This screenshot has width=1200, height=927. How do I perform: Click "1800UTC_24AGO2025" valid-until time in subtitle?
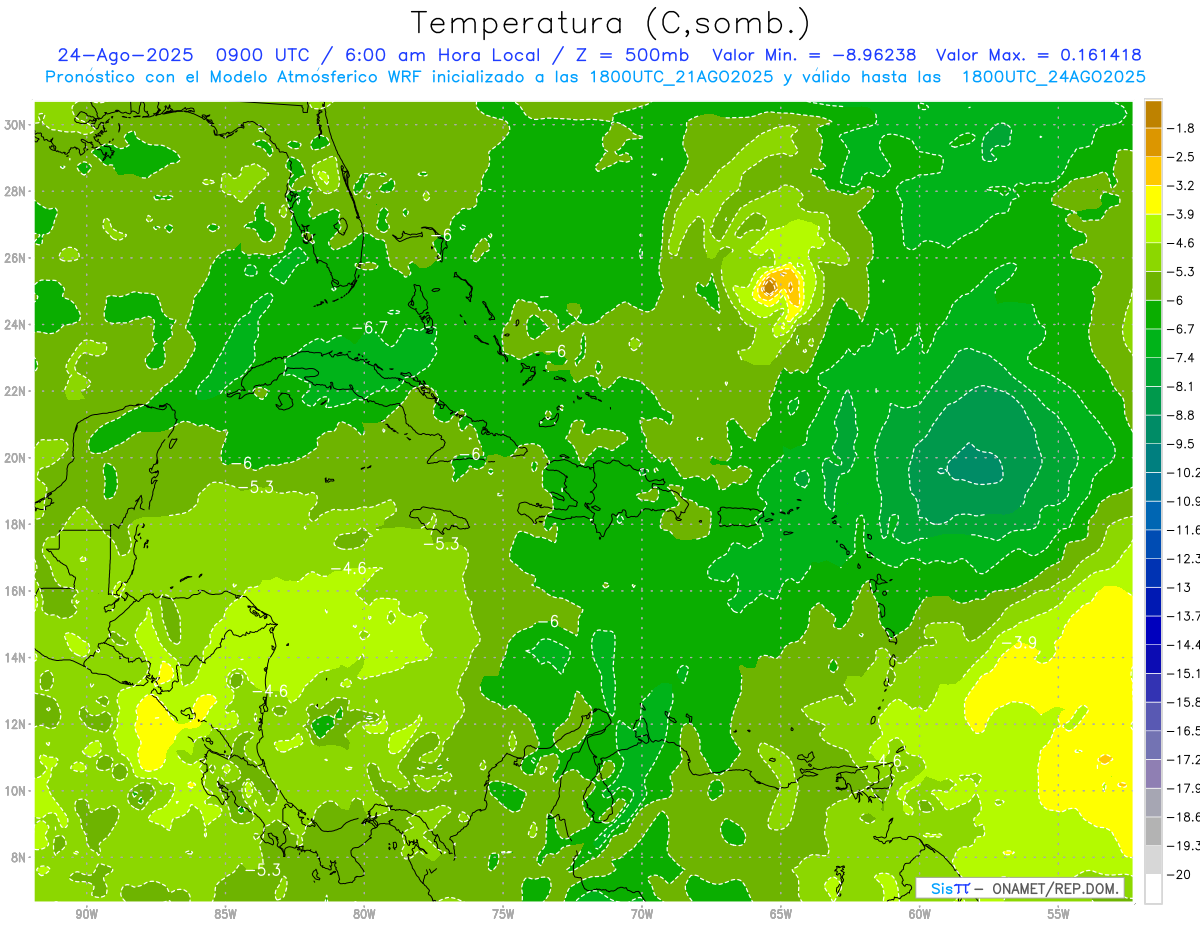(x=1053, y=76)
